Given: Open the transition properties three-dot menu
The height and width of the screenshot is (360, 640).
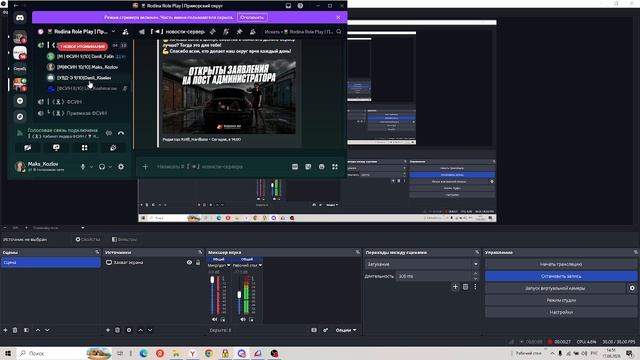Looking at the screenshot, I should point(475,287).
